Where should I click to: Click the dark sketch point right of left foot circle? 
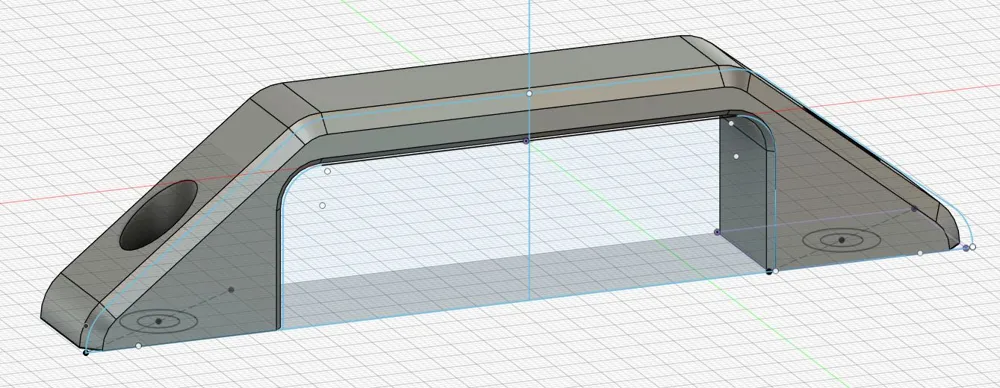[x=231, y=290]
